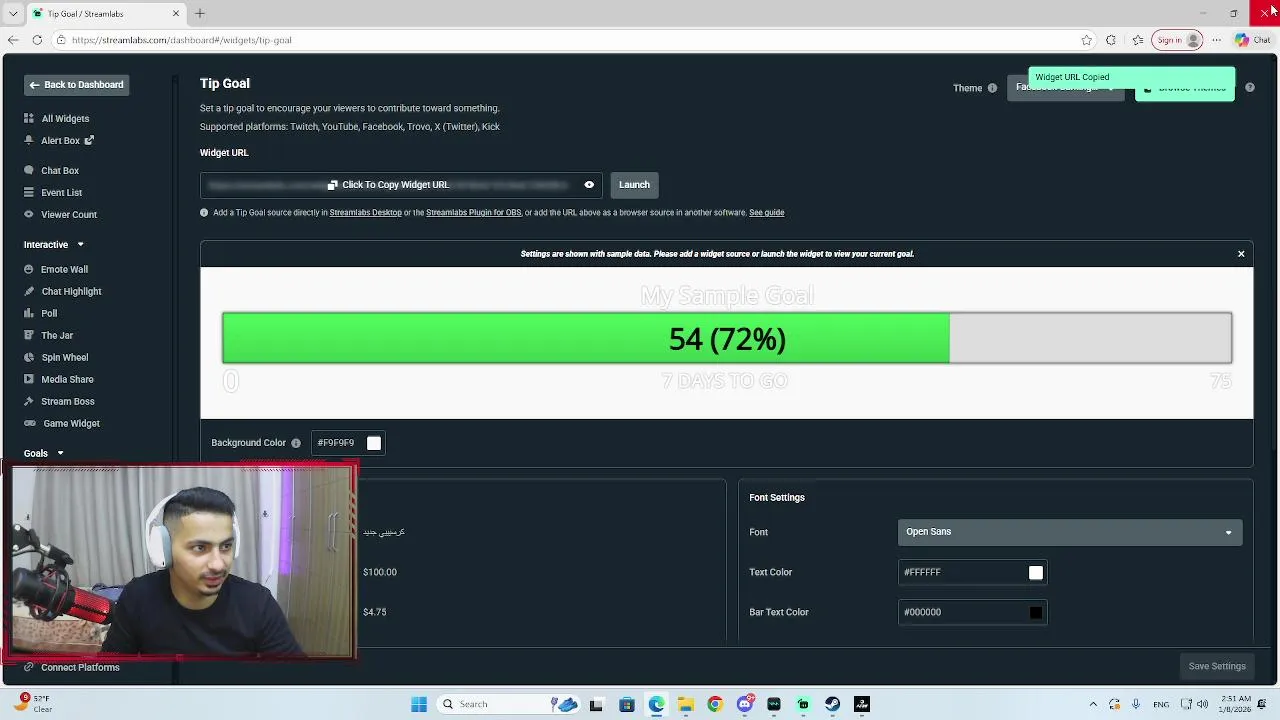Click the Theme info icon
The image size is (1280, 720).
pyautogui.click(x=992, y=88)
